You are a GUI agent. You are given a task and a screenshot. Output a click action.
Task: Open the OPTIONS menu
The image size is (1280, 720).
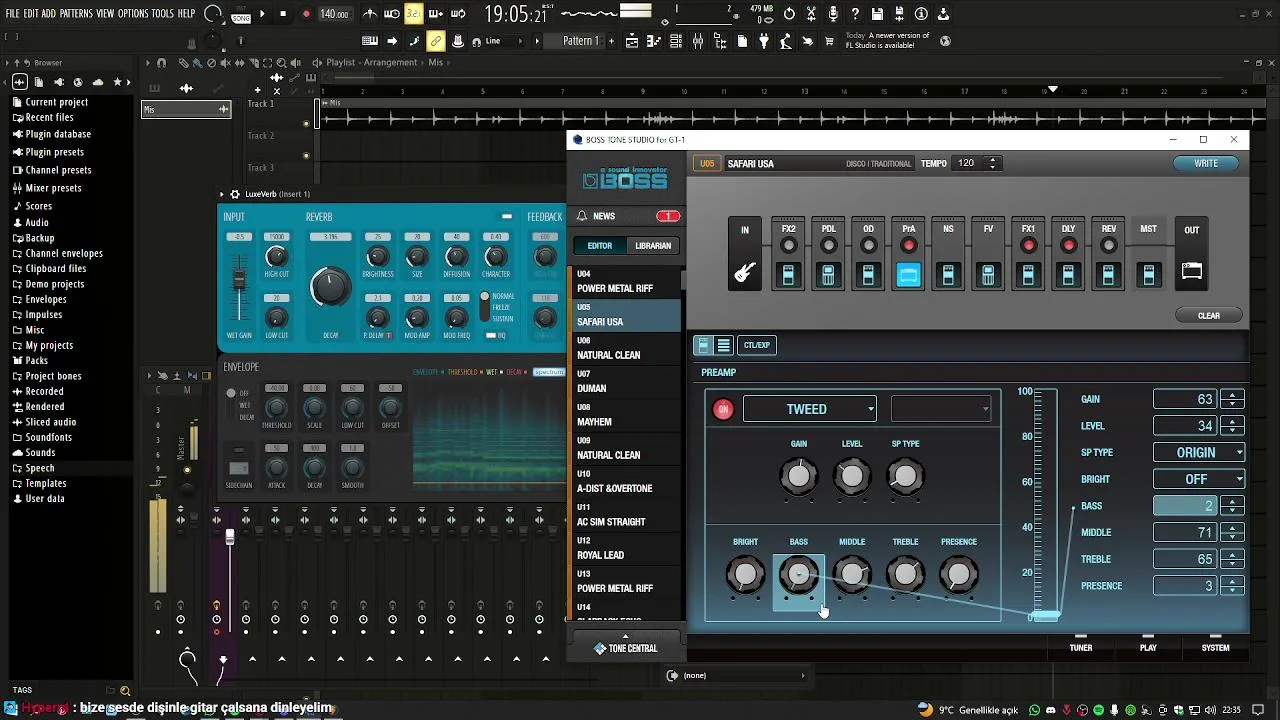[x=133, y=14]
